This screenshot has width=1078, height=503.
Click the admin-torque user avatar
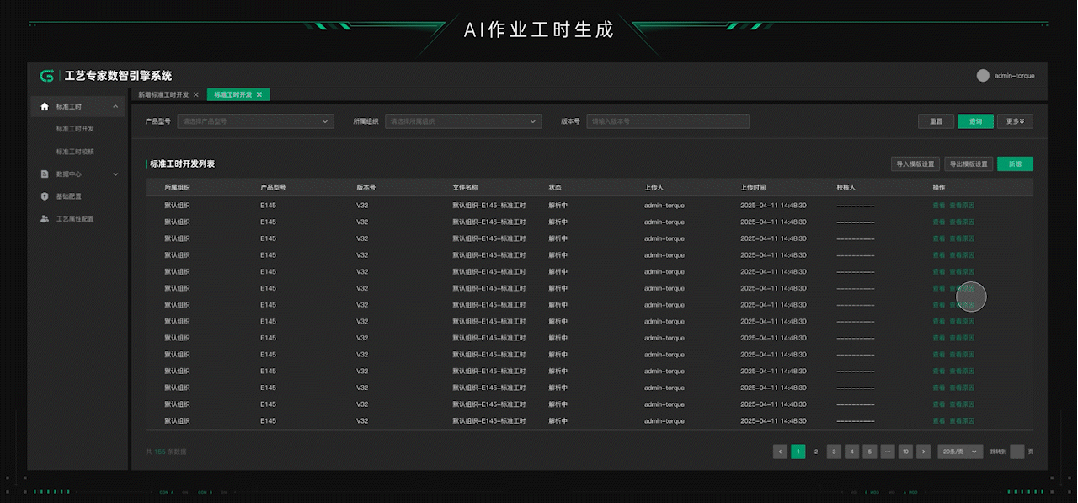pyautogui.click(x=983, y=76)
